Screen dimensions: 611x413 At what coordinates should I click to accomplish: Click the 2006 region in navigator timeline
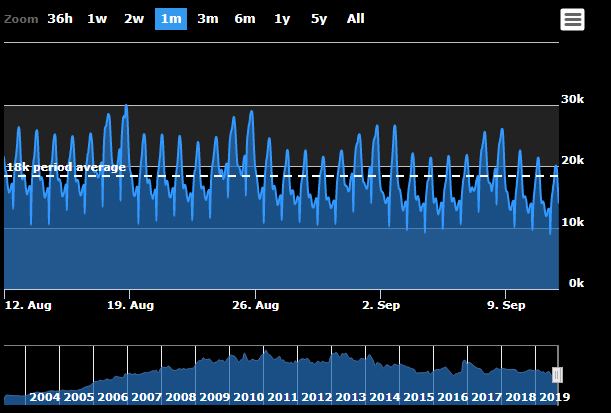coord(113,397)
